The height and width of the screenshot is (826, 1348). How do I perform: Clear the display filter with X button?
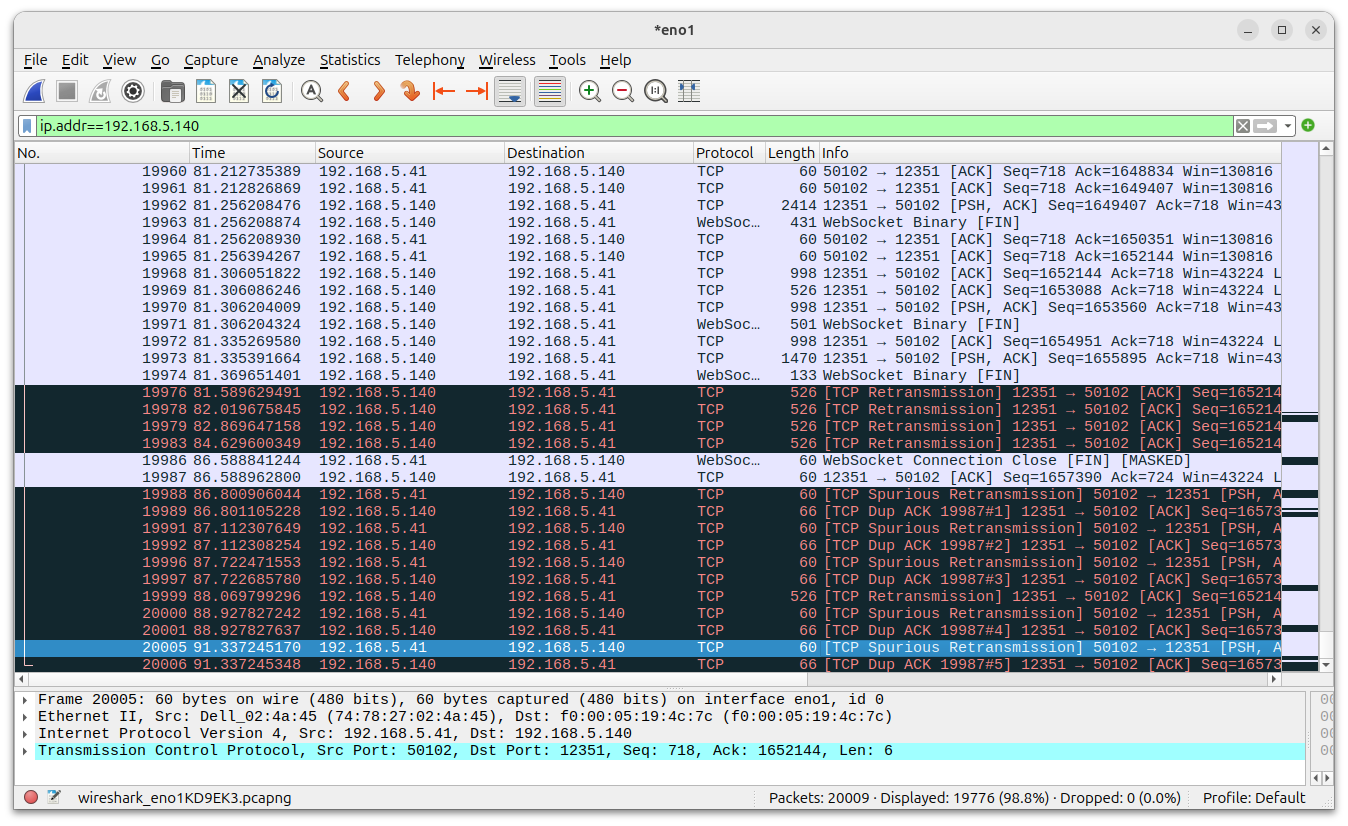click(x=1242, y=126)
